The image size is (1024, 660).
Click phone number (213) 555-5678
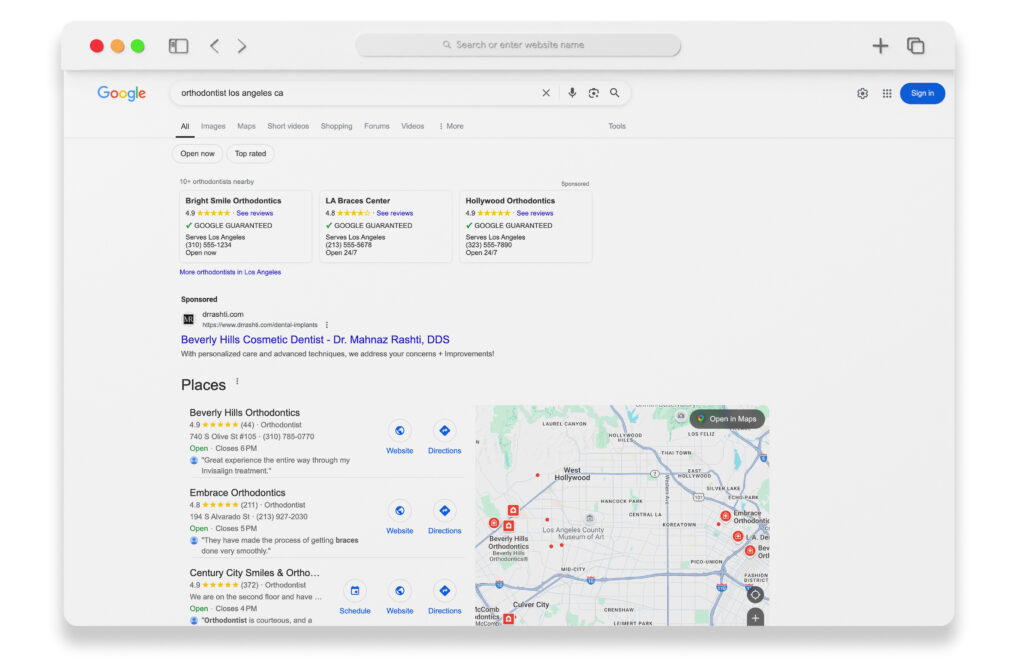349,245
